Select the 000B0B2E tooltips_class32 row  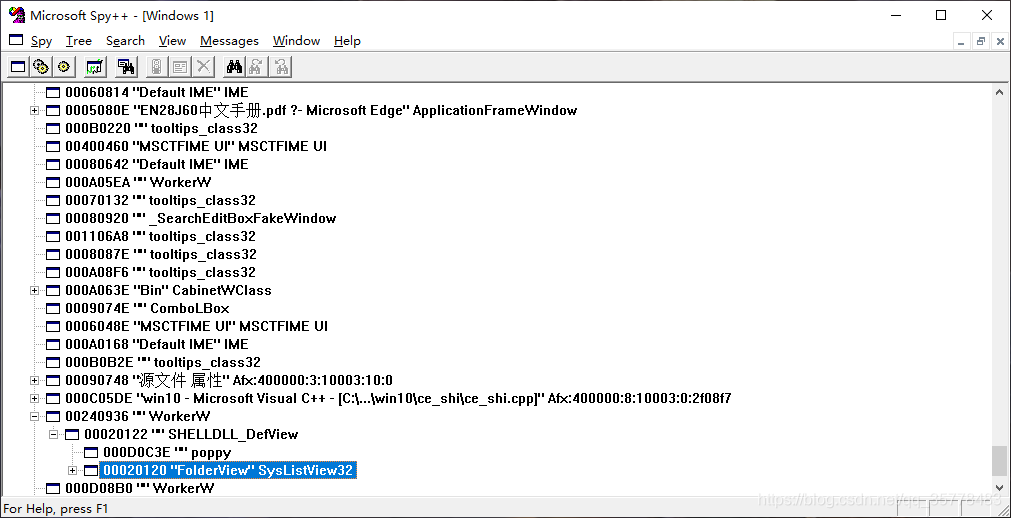click(163, 363)
